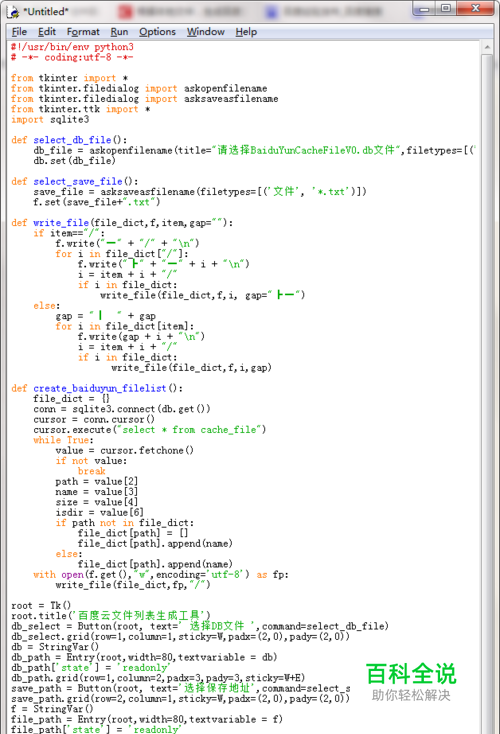
Task: Click the 'db_path["state"] = "readonly"' line
Action: [91, 668]
